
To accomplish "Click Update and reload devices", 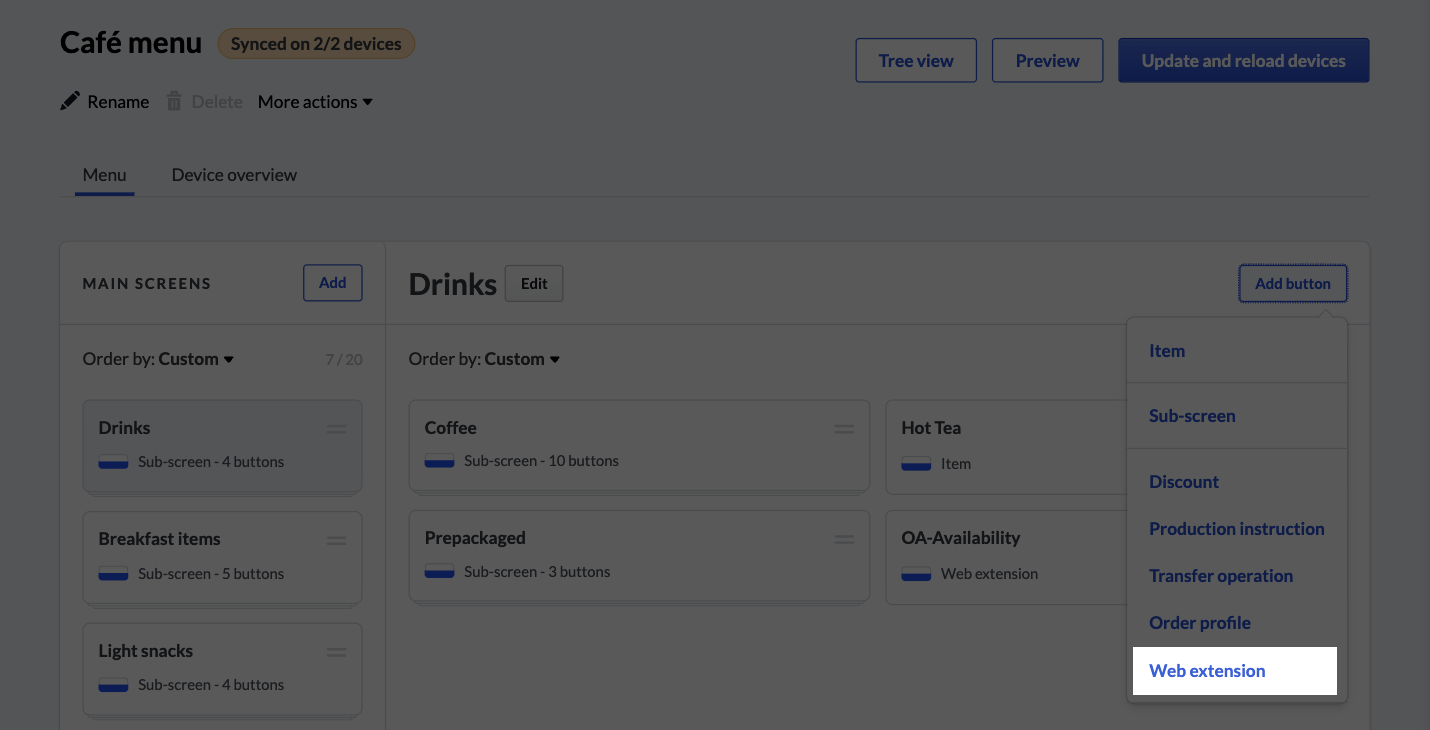I will [x=1243, y=60].
